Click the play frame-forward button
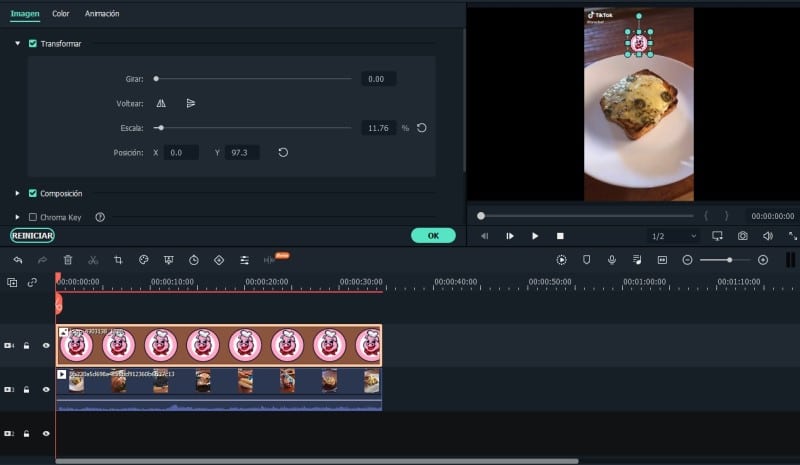 pyautogui.click(x=510, y=236)
